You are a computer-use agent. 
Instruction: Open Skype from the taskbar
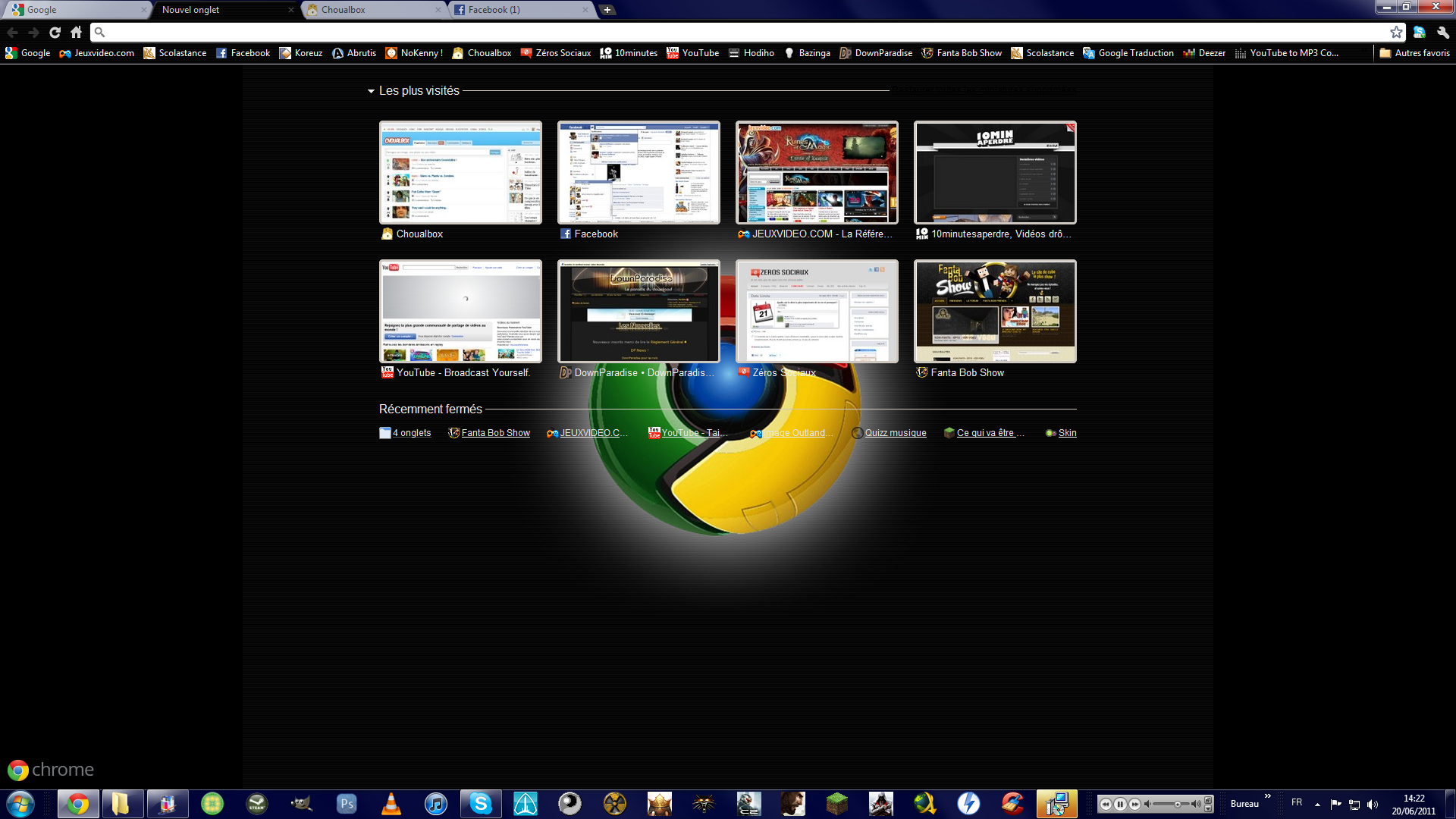(x=481, y=804)
